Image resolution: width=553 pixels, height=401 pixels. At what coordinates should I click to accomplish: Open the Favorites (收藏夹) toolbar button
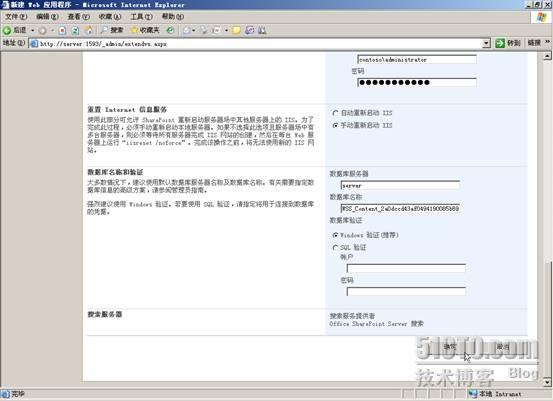(x=145, y=30)
